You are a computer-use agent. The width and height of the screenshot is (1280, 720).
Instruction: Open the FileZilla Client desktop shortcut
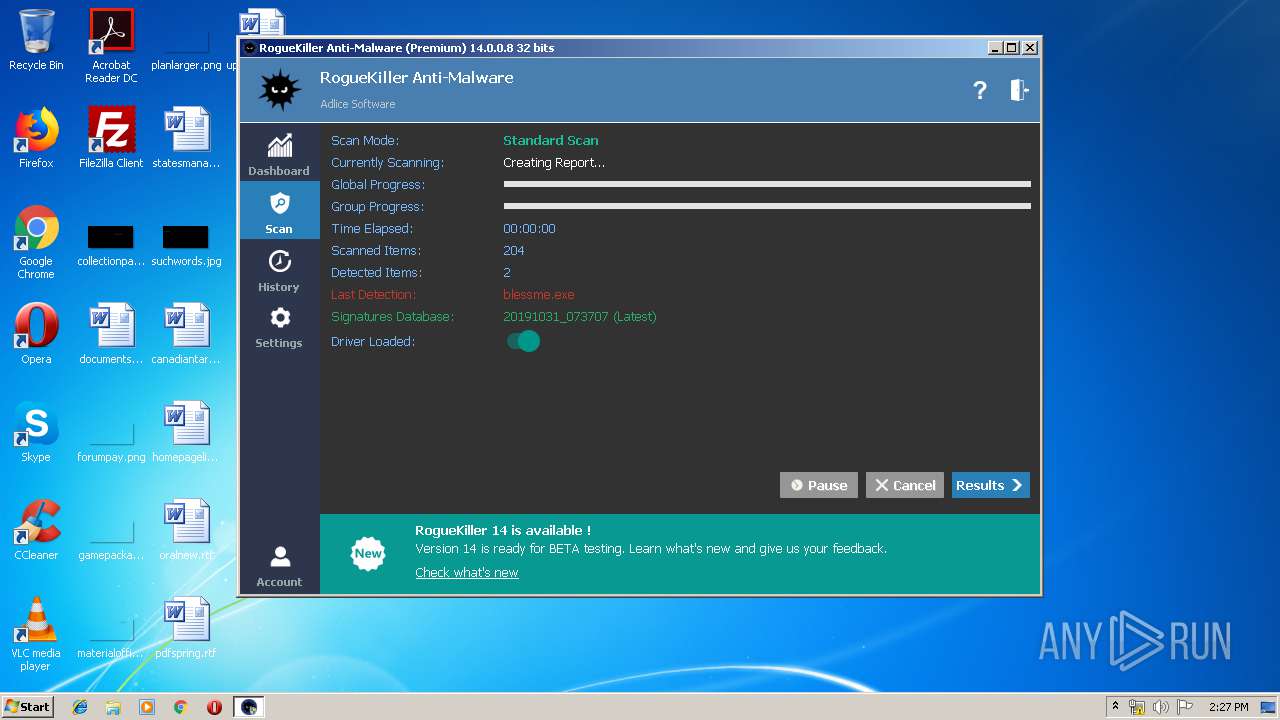coord(111,138)
